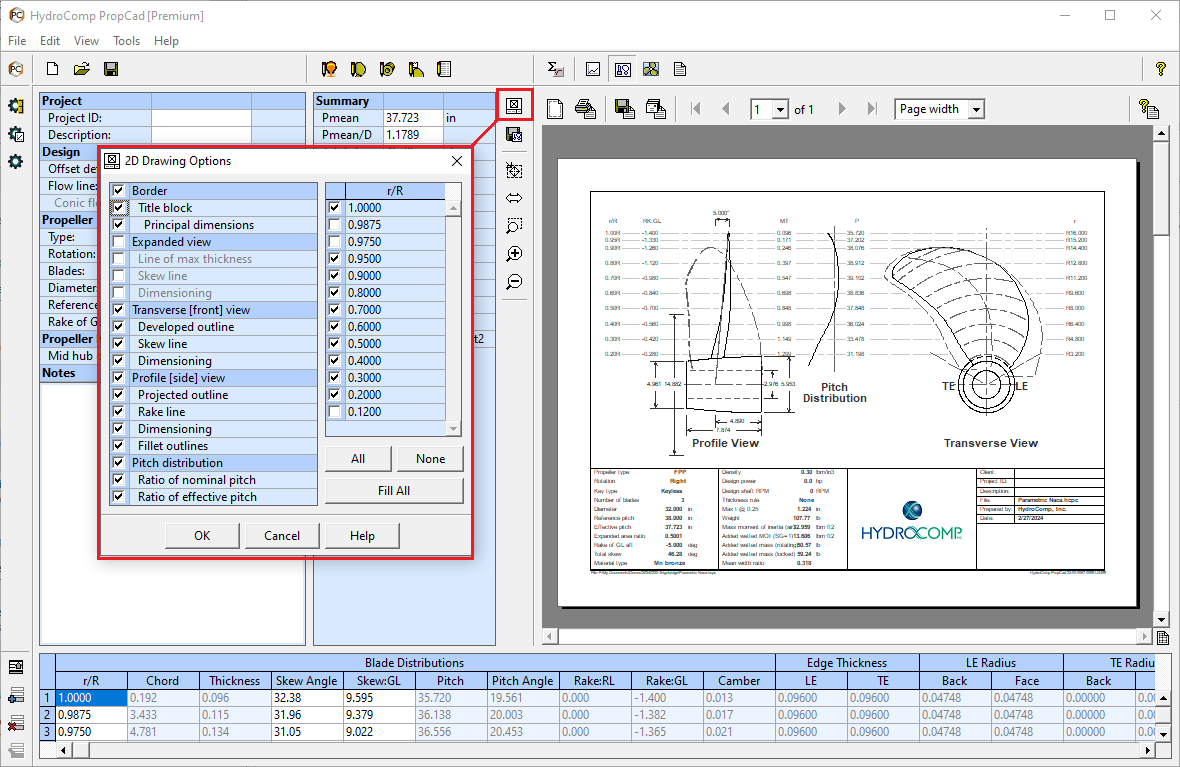Viewport: 1180px width, 767px height.
Task: Click Cancel in 2D Drawing Options
Action: point(281,536)
